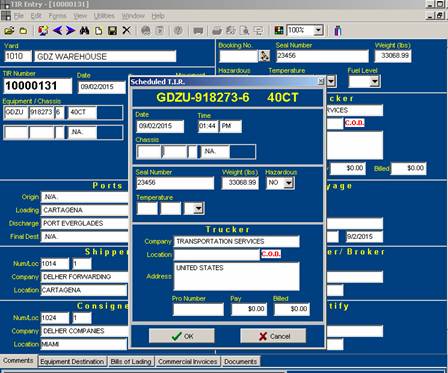This screenshot has width=448, height=373.
Task: Click the binoculars search icon
Action: (x=84, y=31)
